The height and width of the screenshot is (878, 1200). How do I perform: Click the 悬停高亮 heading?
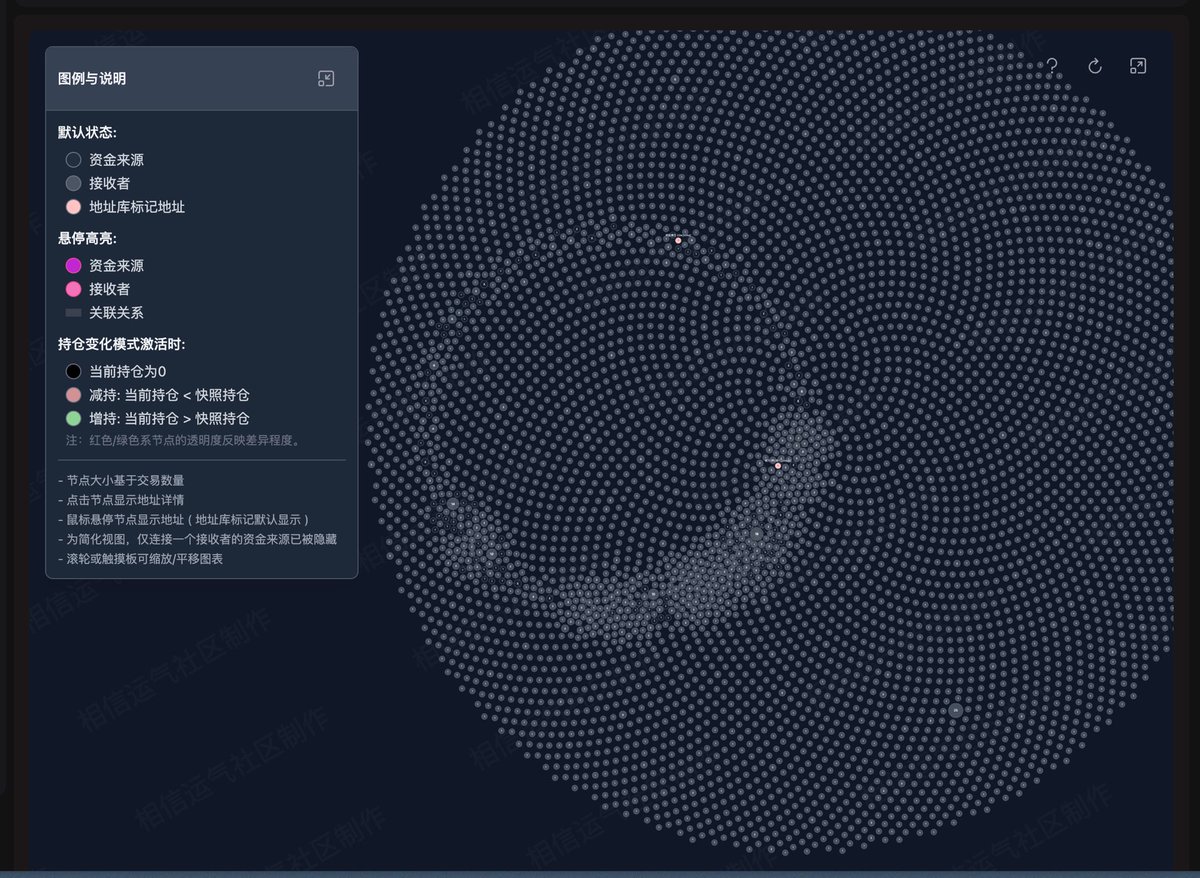pos(87,238)
